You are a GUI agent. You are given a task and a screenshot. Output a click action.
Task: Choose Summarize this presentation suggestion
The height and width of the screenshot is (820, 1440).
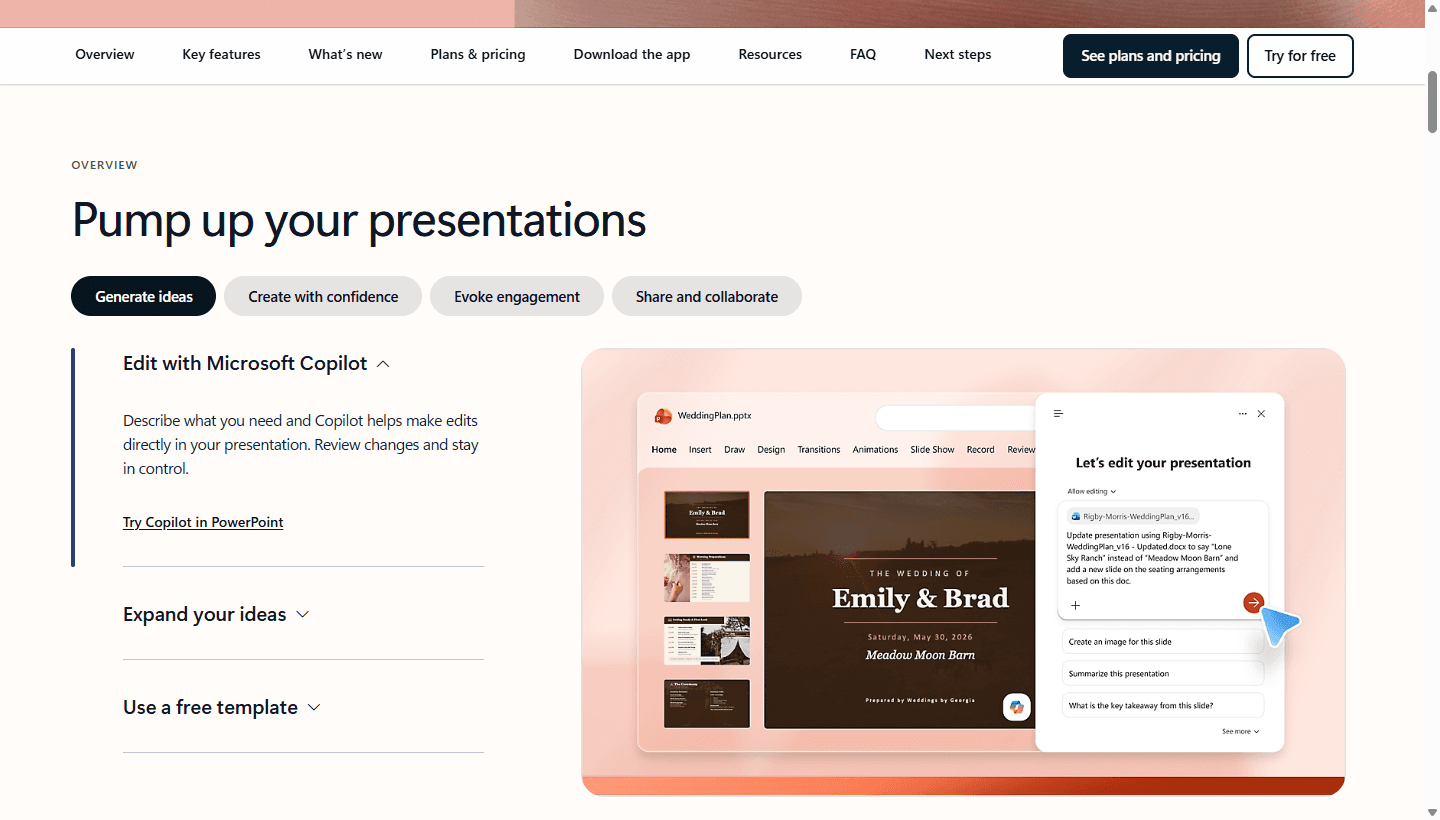coord(1163,674)
